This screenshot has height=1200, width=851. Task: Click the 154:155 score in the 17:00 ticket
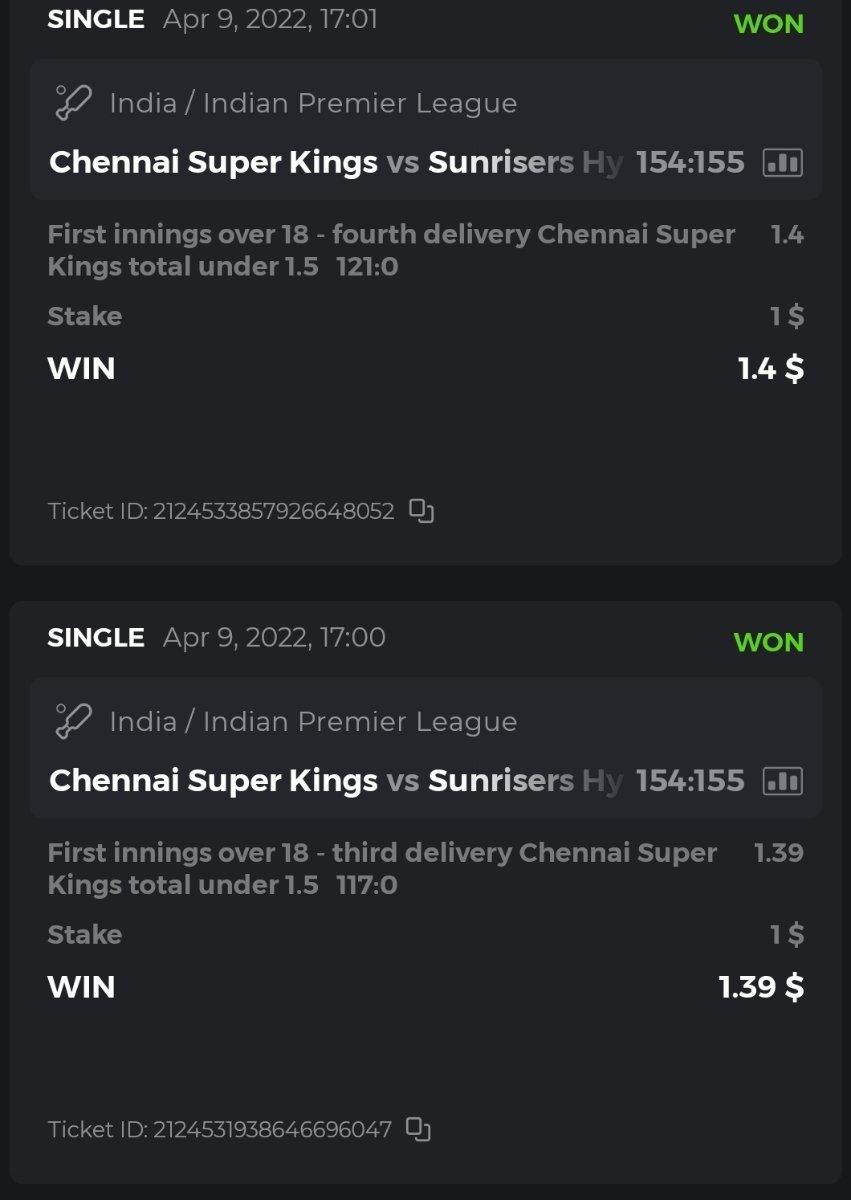(x=690, y=780)
